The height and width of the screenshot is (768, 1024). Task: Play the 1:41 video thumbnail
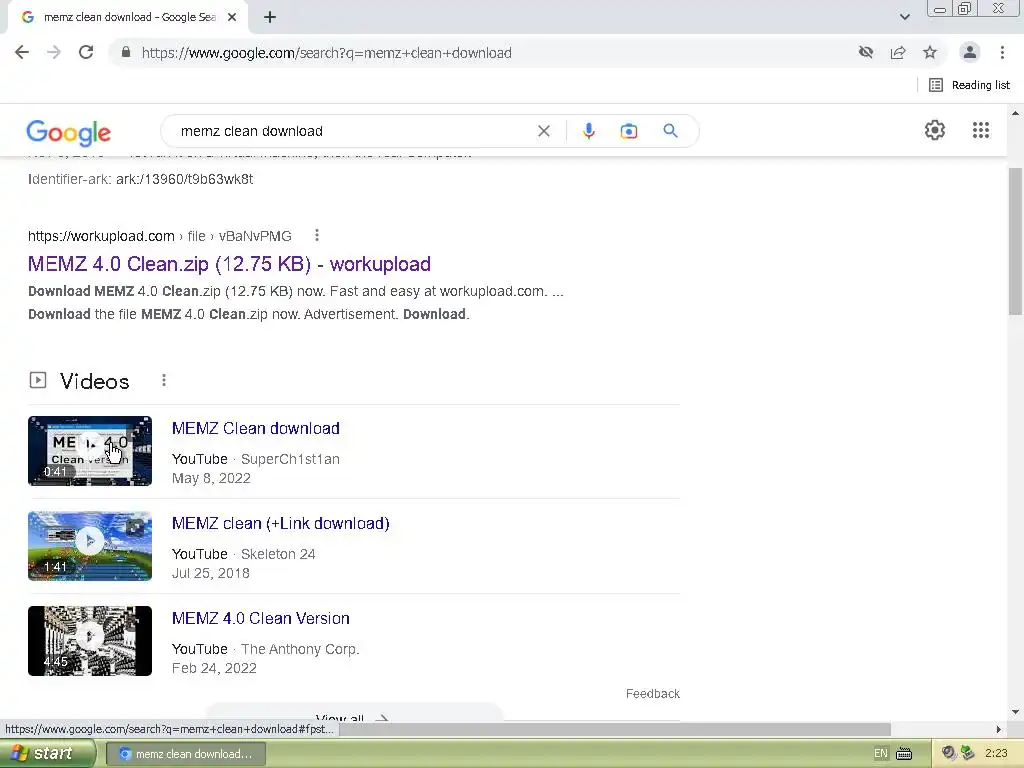pyautogui.click(x=90, y=546)
